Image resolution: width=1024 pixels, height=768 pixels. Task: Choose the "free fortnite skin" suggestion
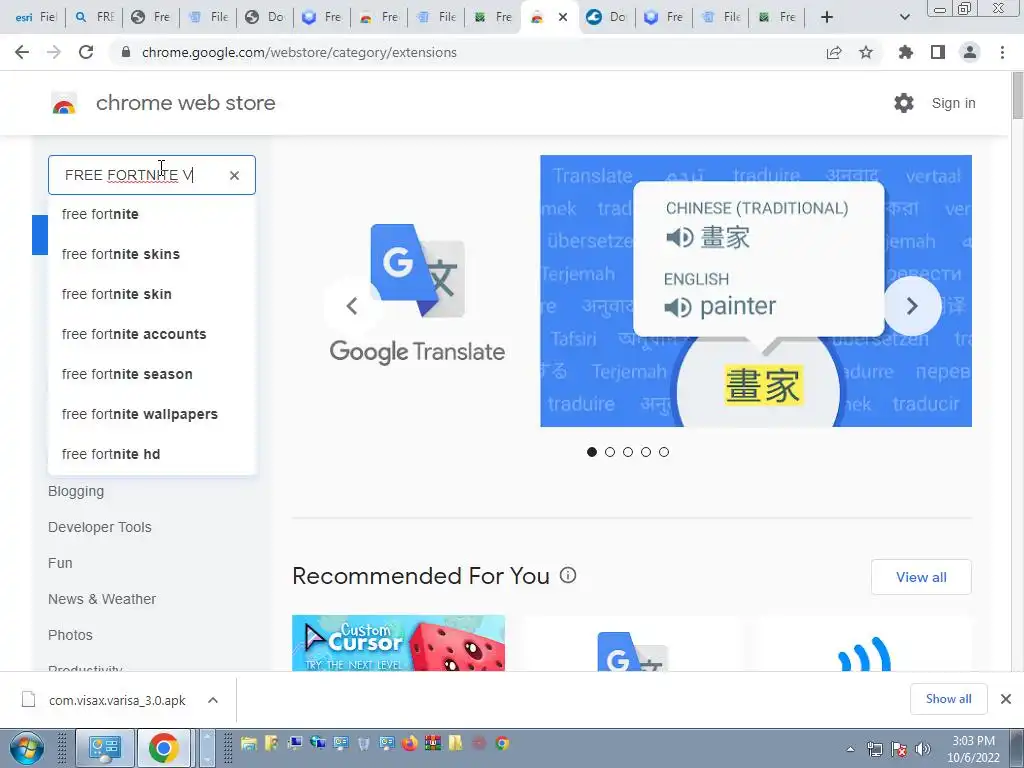coord(152,294)
